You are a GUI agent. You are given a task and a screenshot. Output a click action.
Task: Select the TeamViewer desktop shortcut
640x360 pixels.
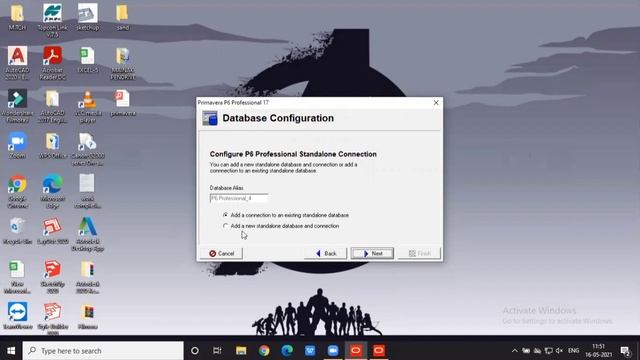17,316
